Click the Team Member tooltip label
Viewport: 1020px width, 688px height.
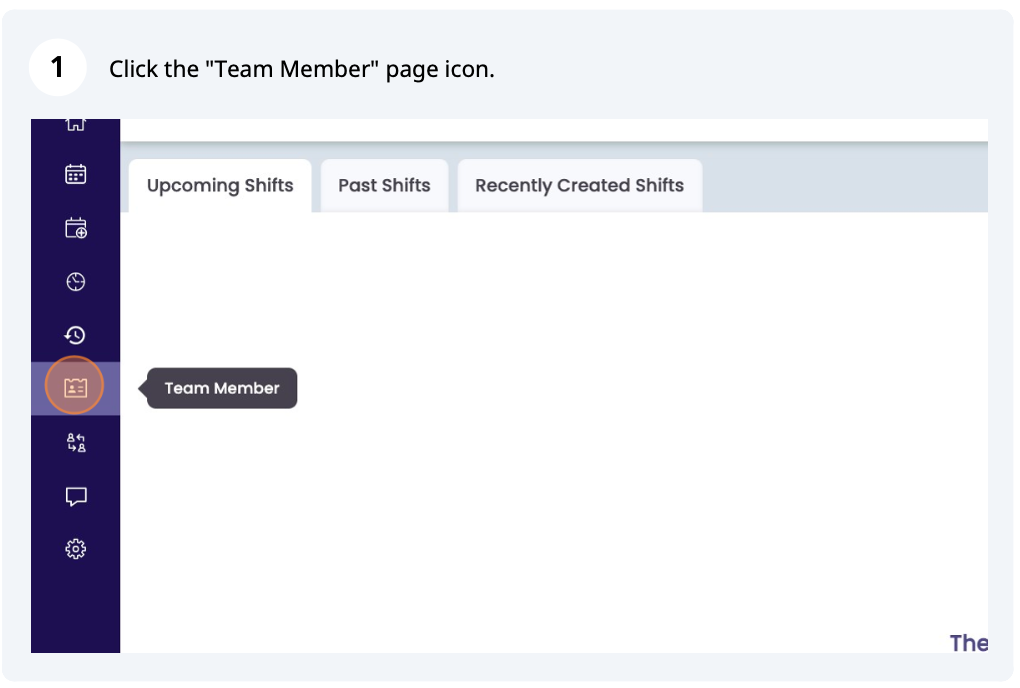(221, 388)
